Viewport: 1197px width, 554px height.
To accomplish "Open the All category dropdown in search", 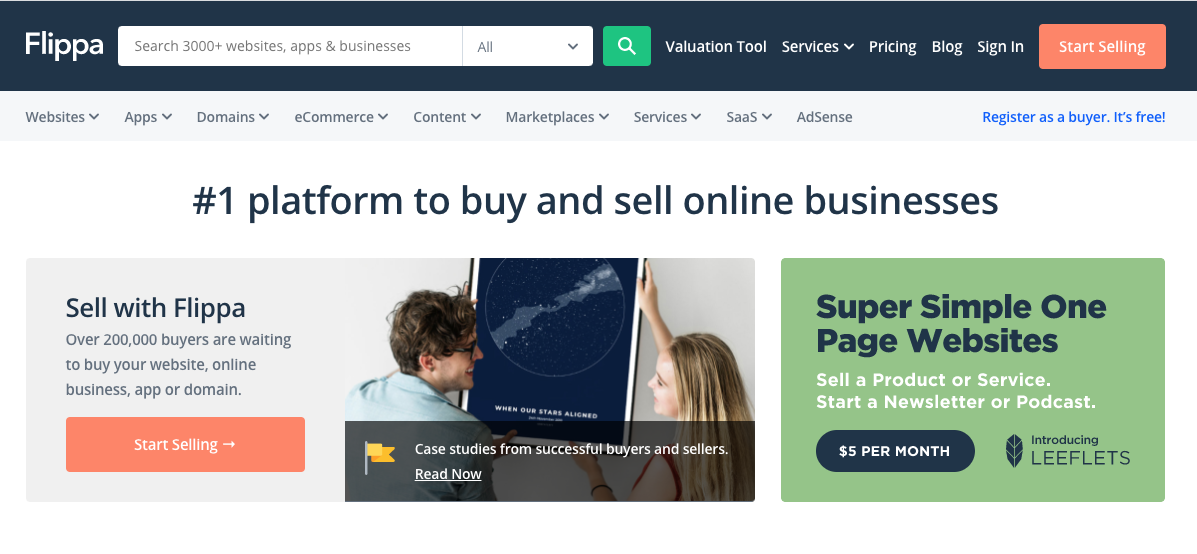I will (528, 46).
